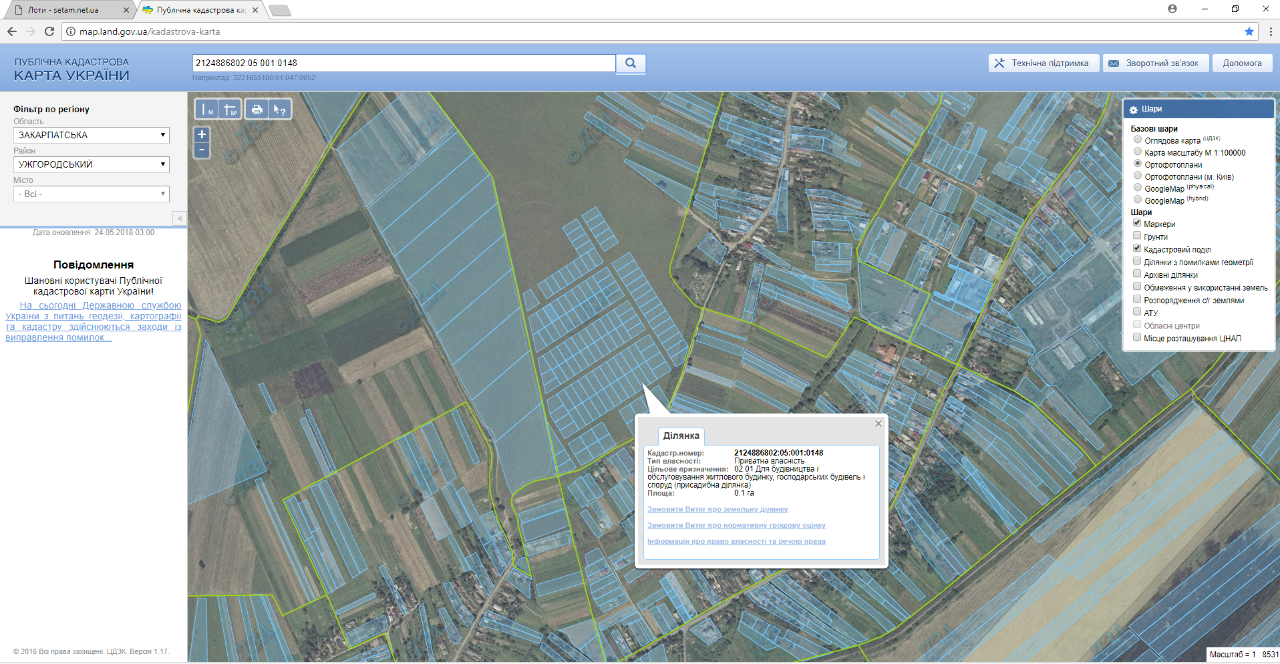This screenshot has width=1280, height=664.
Task: View site information icon in address bar
Action: point(70,31)
